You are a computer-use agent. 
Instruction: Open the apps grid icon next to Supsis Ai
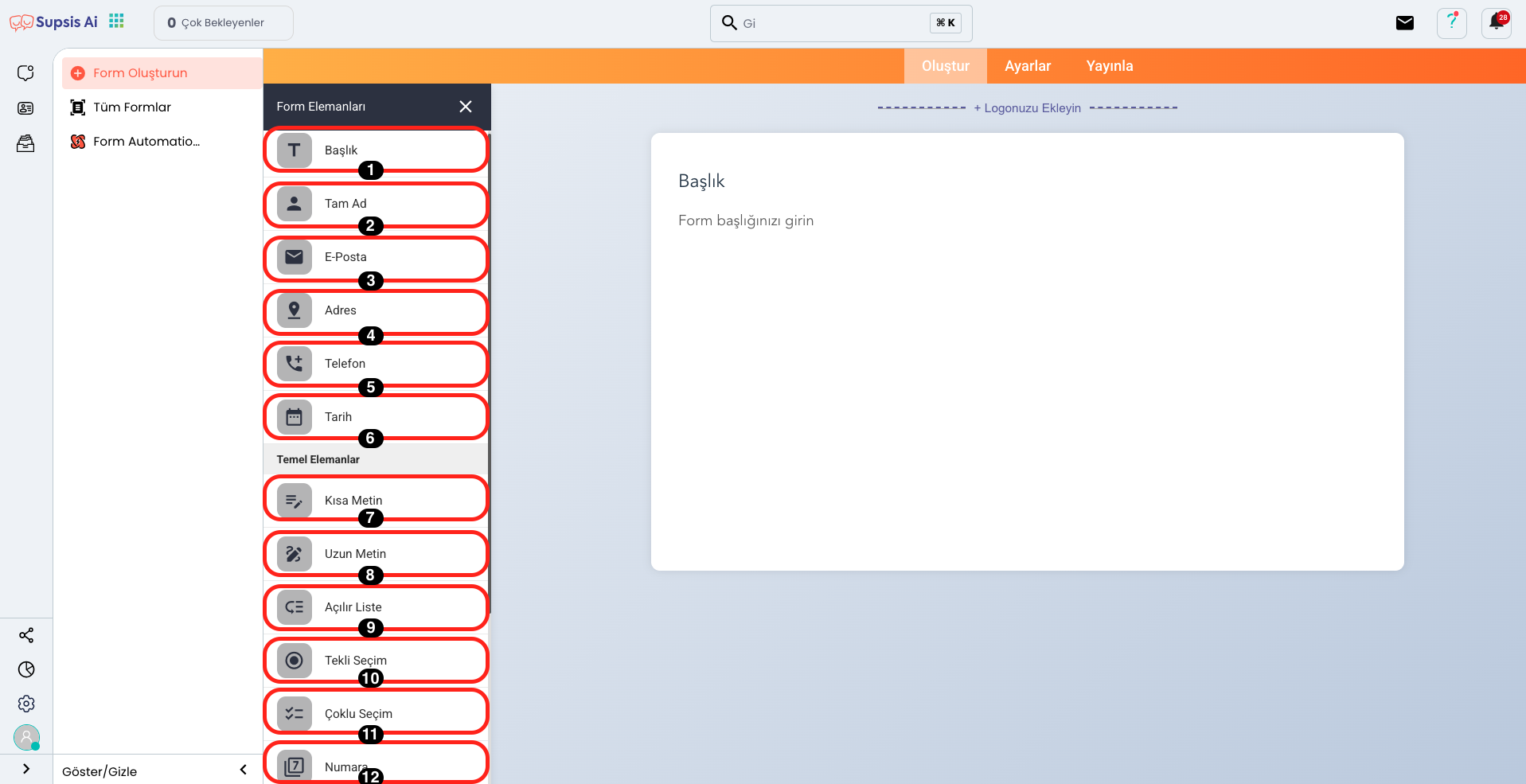pos(117,21)
